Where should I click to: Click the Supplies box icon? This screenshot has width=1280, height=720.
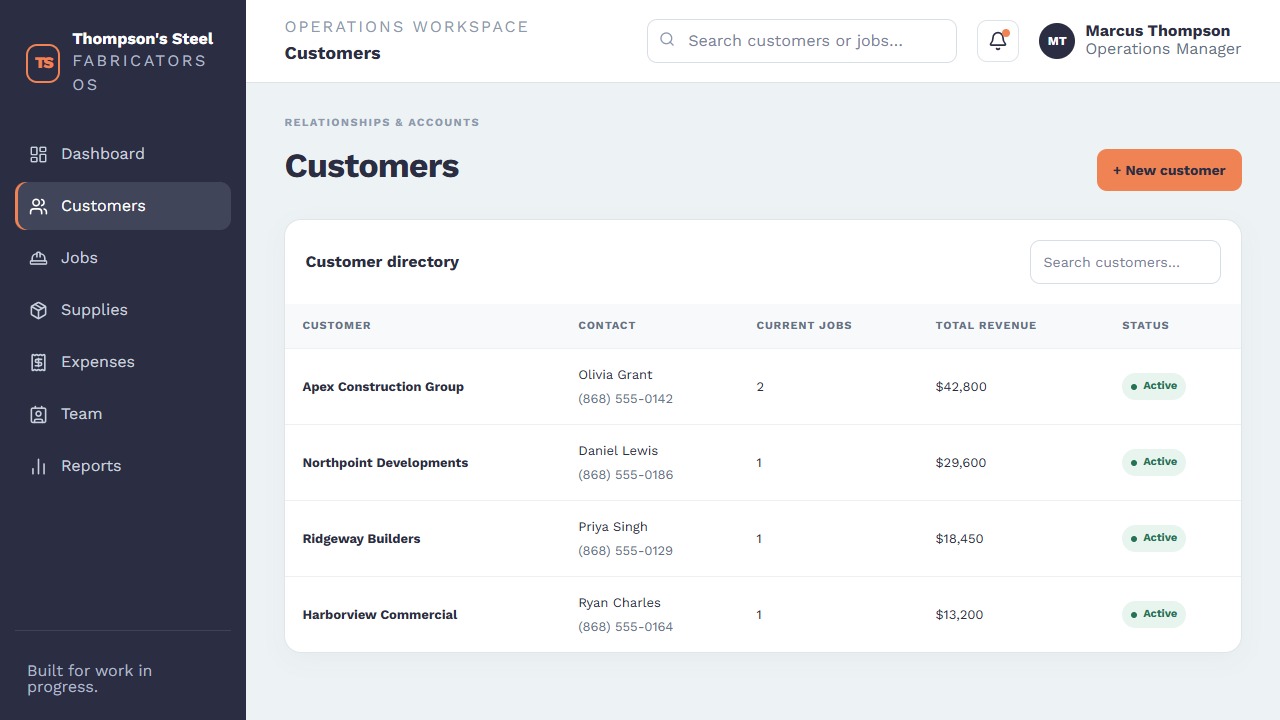pyautogui.click(x=38, y=310)
